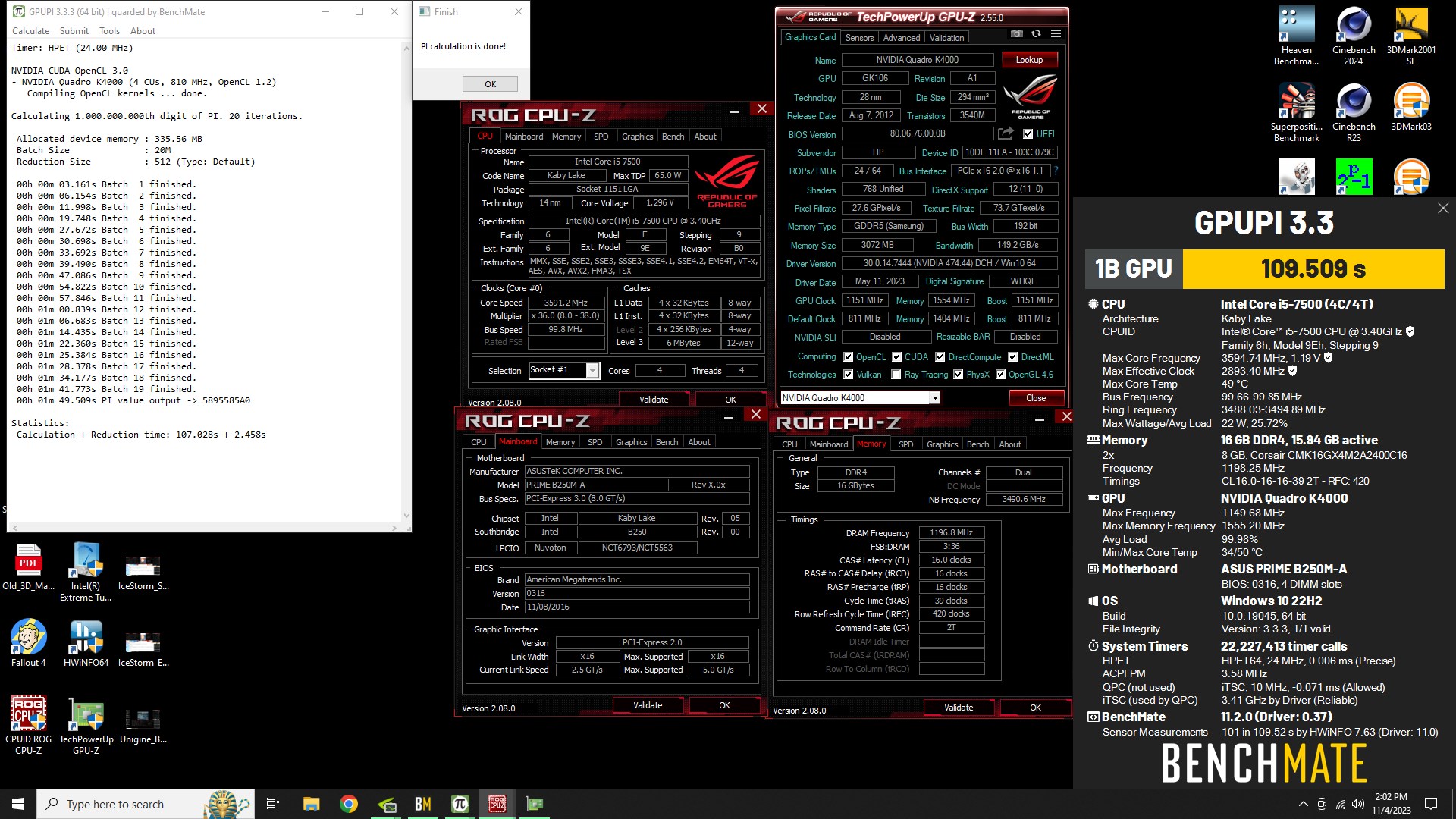Toggle the DirectCompute checkbox
This screenshot has height=819, width=1456.
(x=940, y=357)
